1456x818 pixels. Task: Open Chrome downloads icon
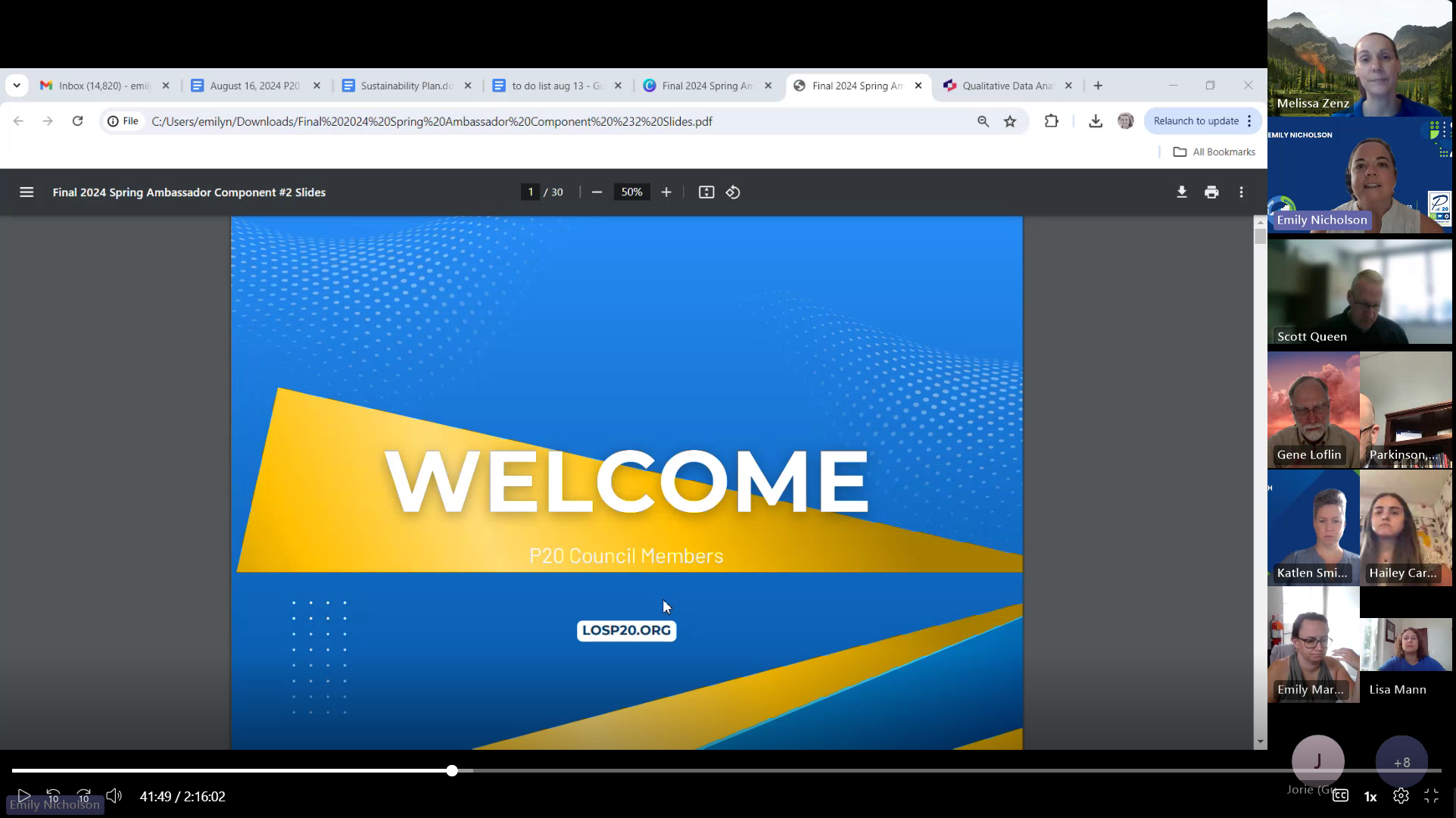pos(1096,121)
